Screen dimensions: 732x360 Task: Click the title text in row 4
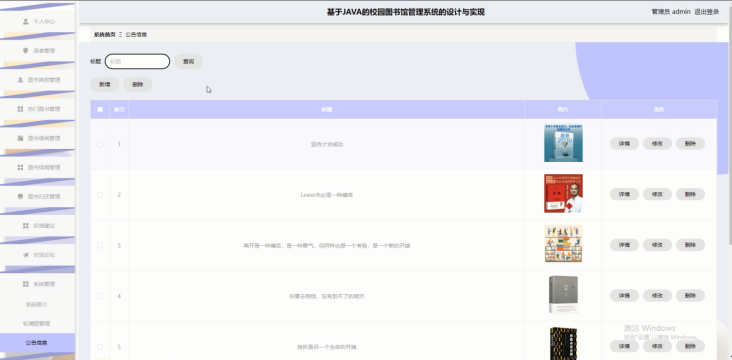click(x=327, y=296)
